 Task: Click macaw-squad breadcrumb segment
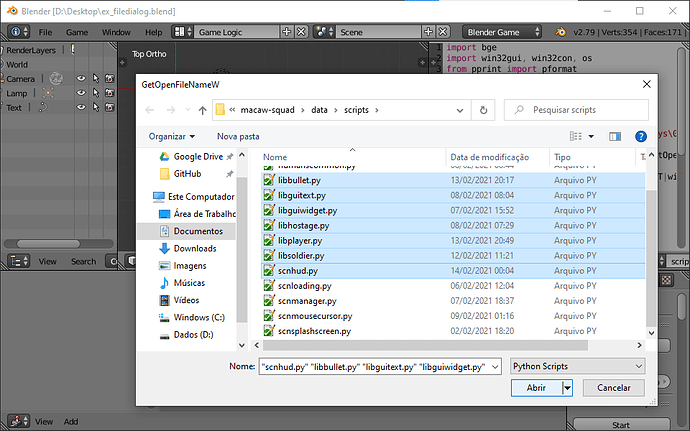point(268,110)
